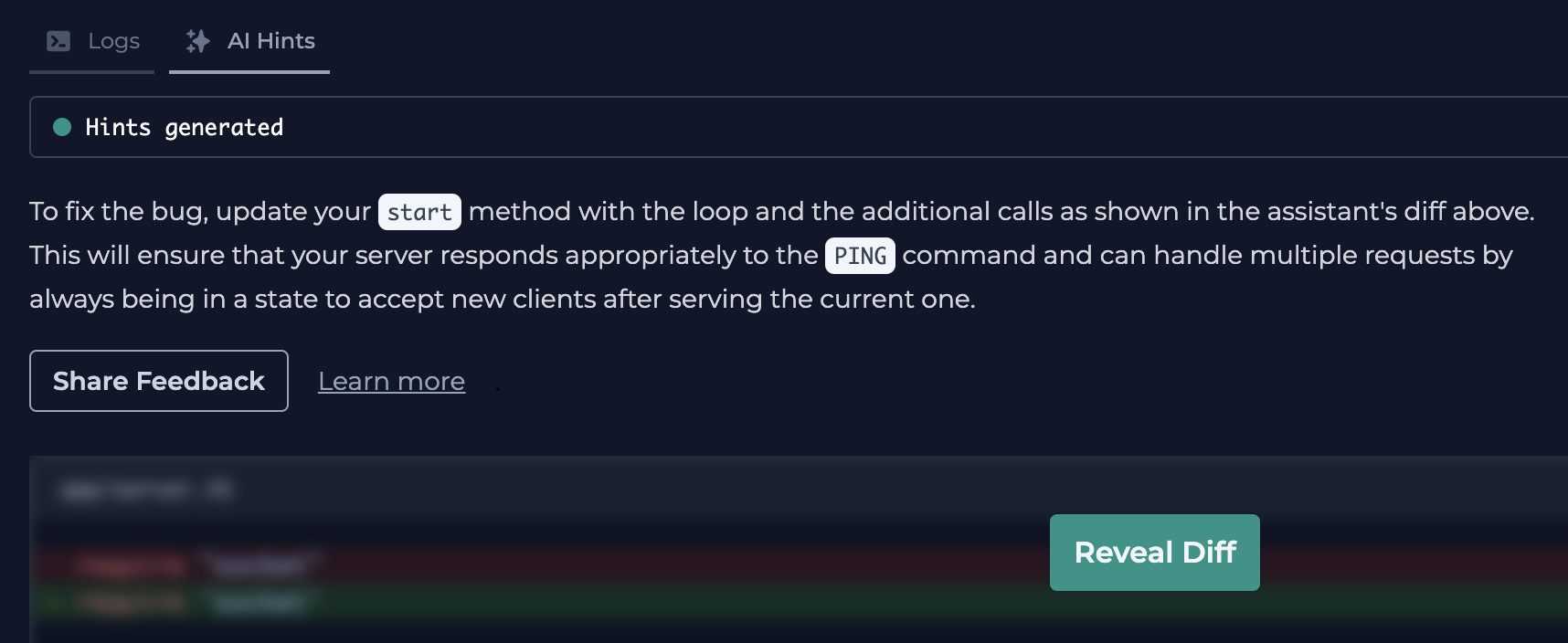
Task: Click the minus marker on red diff line
Action: tap(53, 565)
